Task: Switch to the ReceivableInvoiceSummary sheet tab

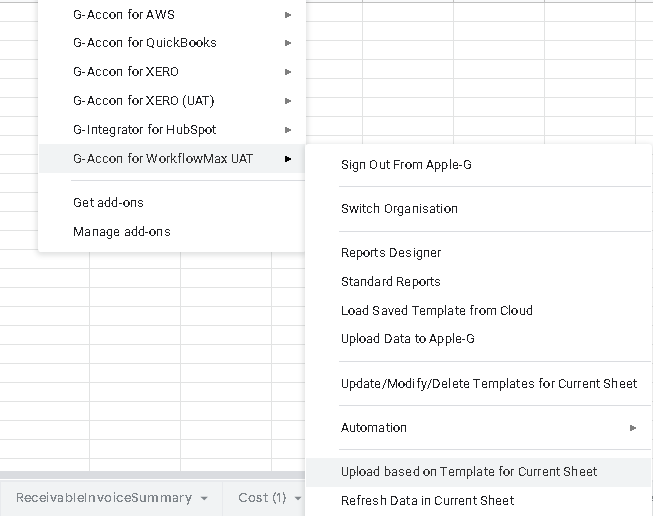Action: (104, 498)
